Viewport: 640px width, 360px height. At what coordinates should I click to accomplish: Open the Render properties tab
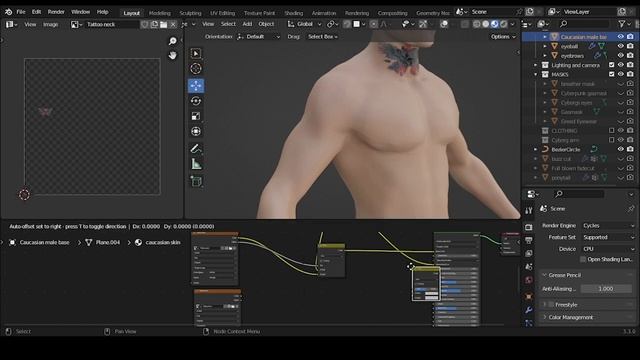tap(529, 227)
